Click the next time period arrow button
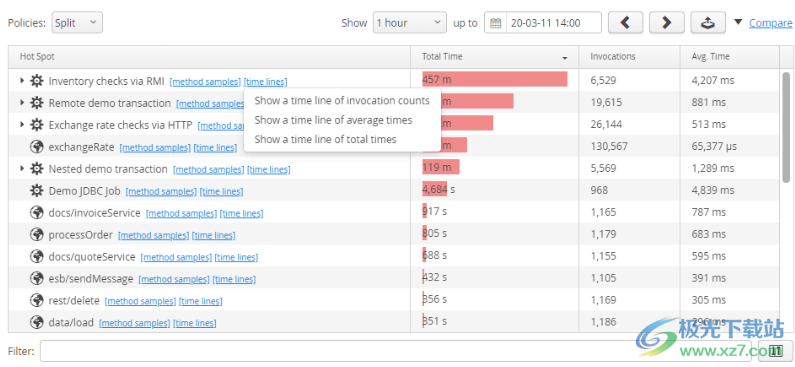 pyautogui.click(x=667, y=23)
